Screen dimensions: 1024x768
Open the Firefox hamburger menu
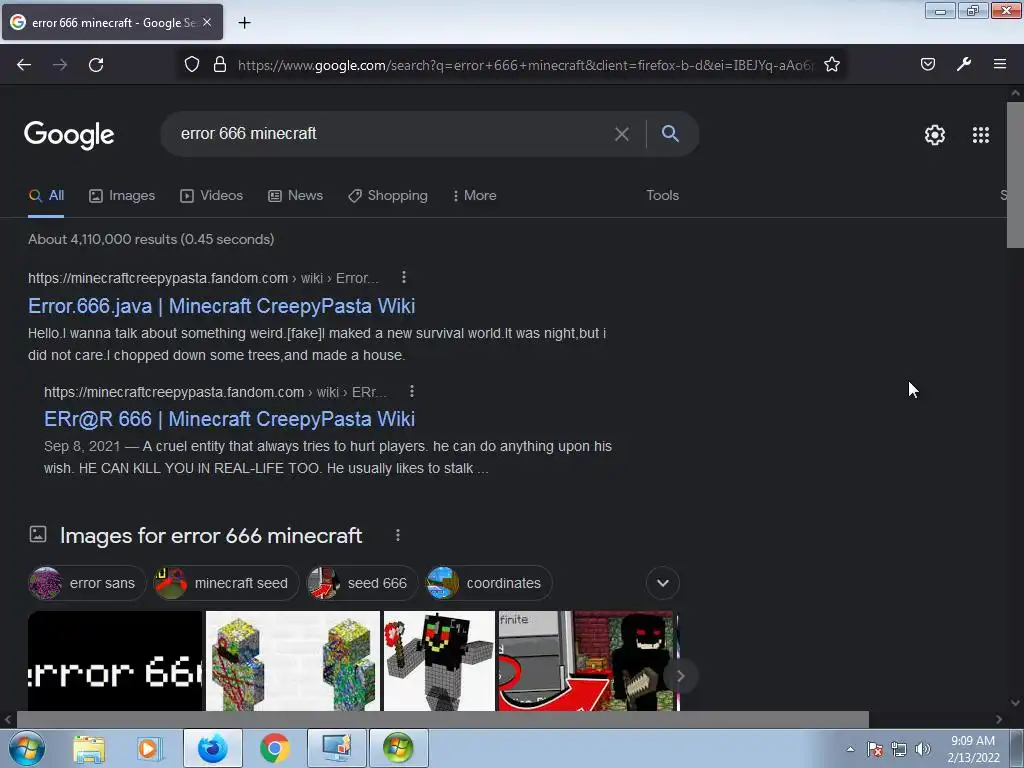[1000, 64]
